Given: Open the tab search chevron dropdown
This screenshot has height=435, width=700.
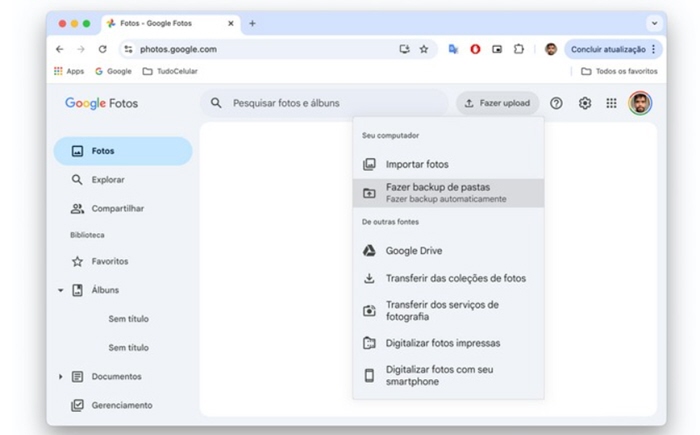Looking at the screenshot, I should pyautogui.click(x=654, y=23).
